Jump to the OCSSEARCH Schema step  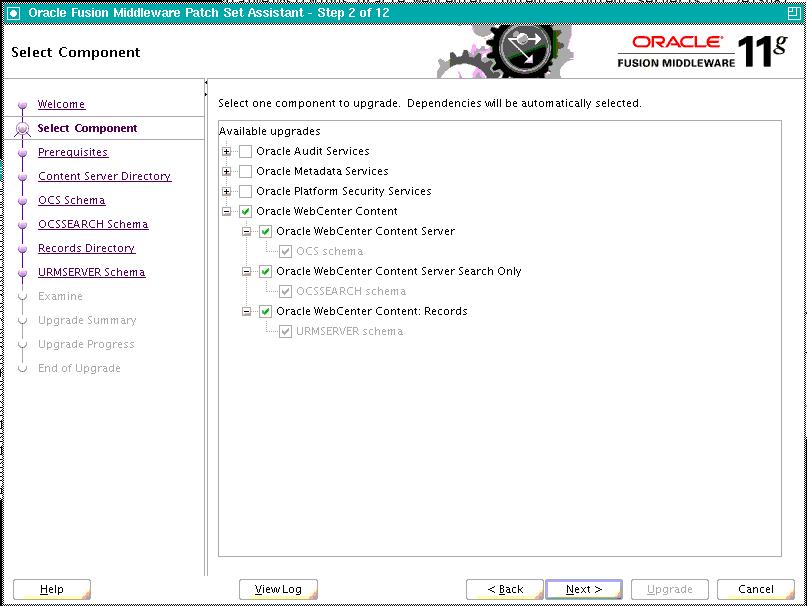click(x=93, y=224)
